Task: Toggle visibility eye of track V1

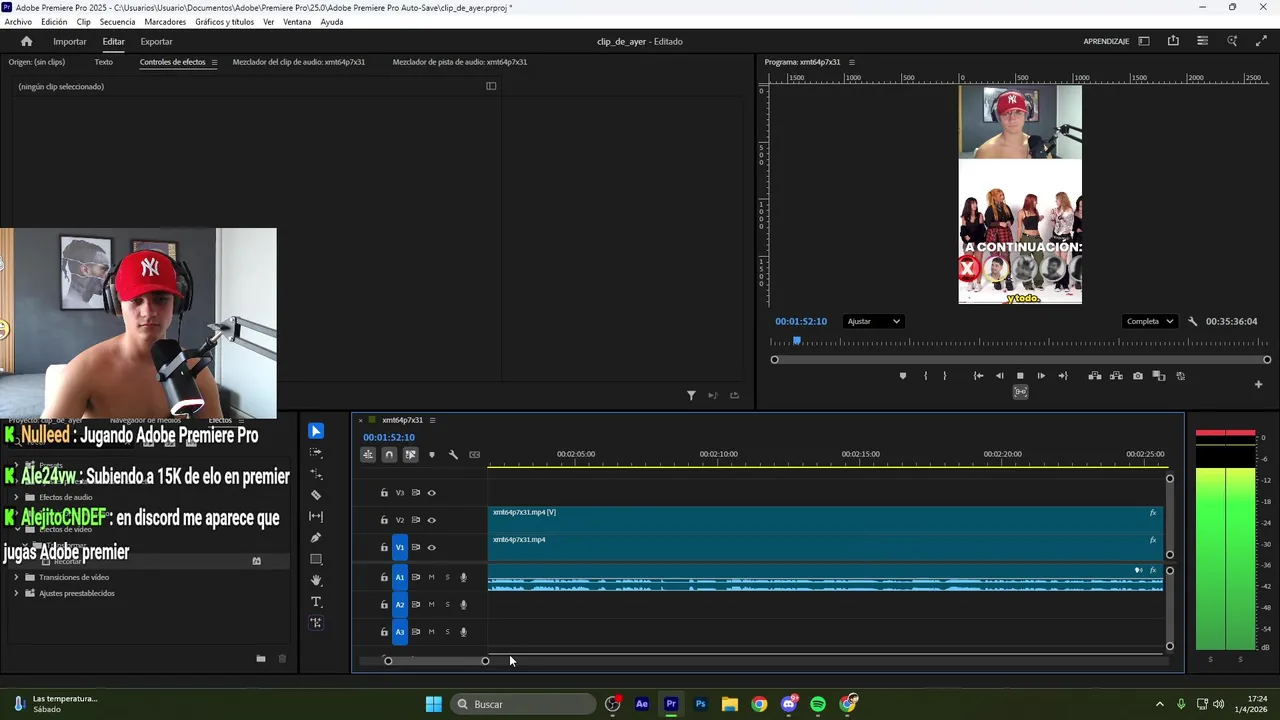Action: [432, 547]
